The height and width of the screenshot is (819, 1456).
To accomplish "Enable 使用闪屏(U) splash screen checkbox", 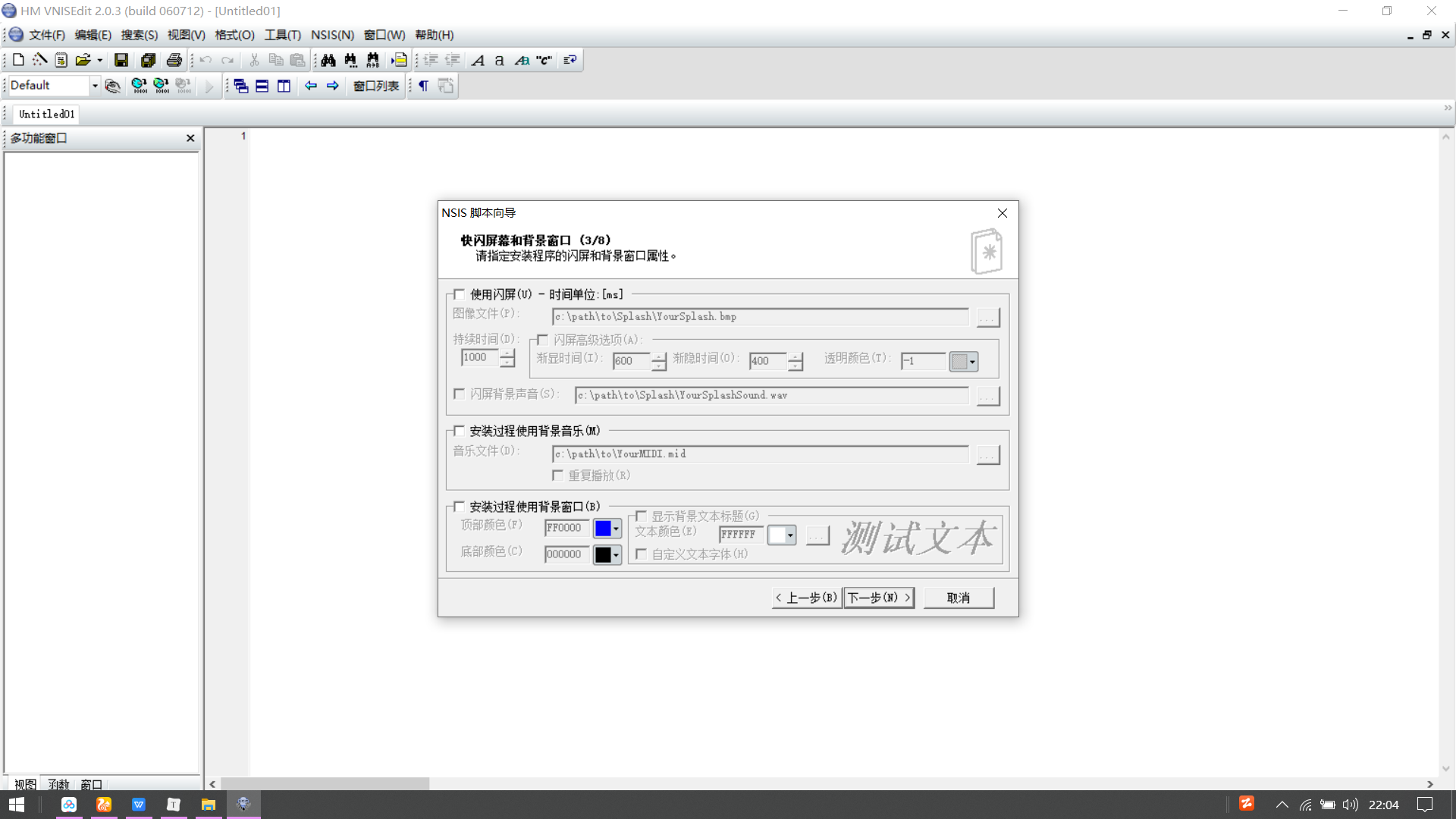I will point(459,294).
